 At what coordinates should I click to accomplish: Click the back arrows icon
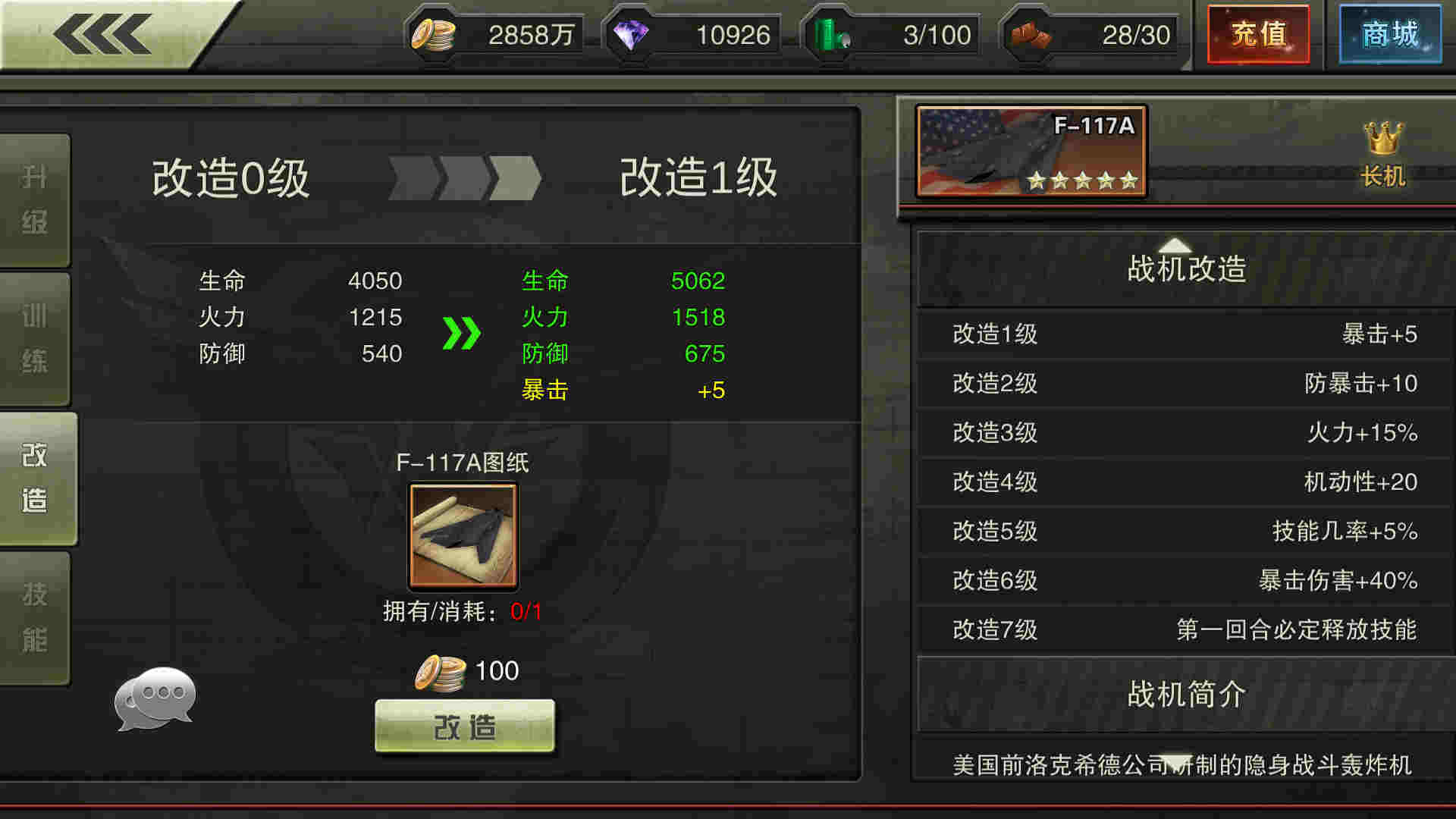point(102,34)
